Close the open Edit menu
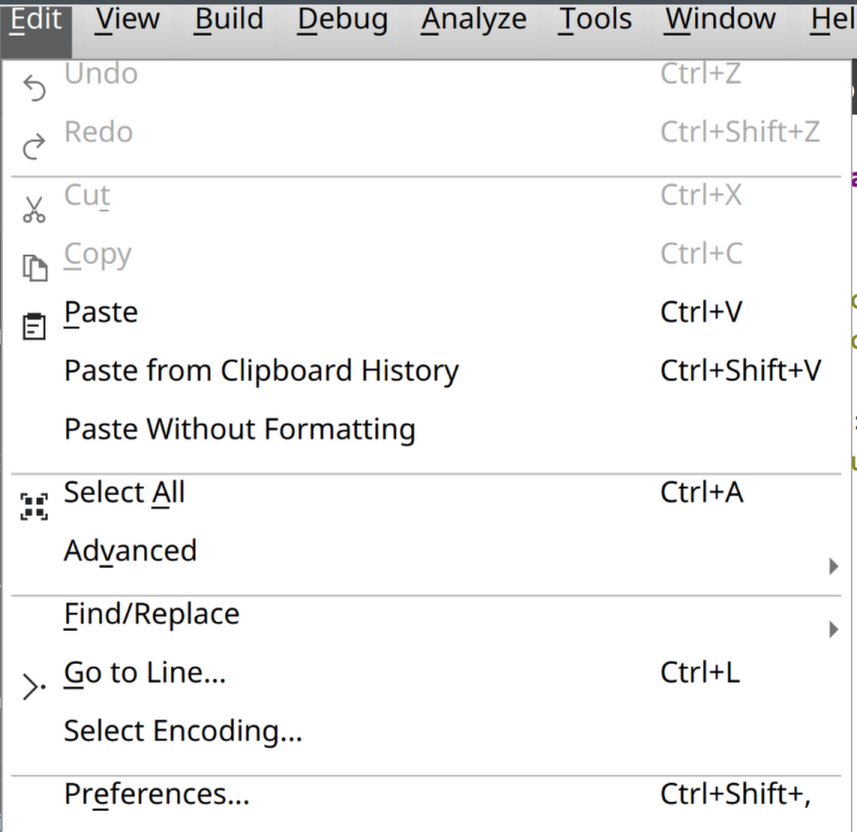This screenshot has width=857, height=832. pyautogui.click(x=36, y=19)
